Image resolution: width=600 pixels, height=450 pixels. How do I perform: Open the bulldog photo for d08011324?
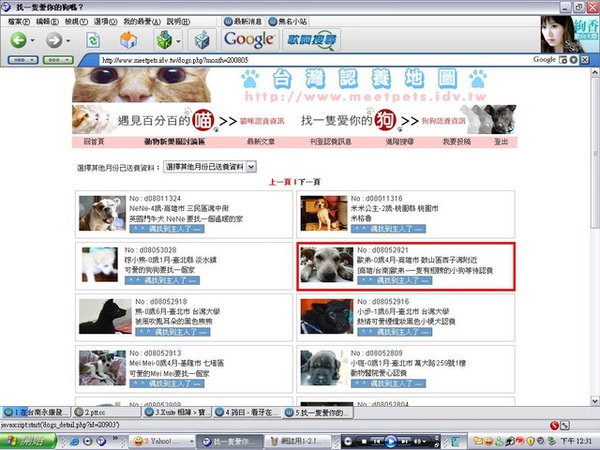pyautogui.click(x=102, y=213)
